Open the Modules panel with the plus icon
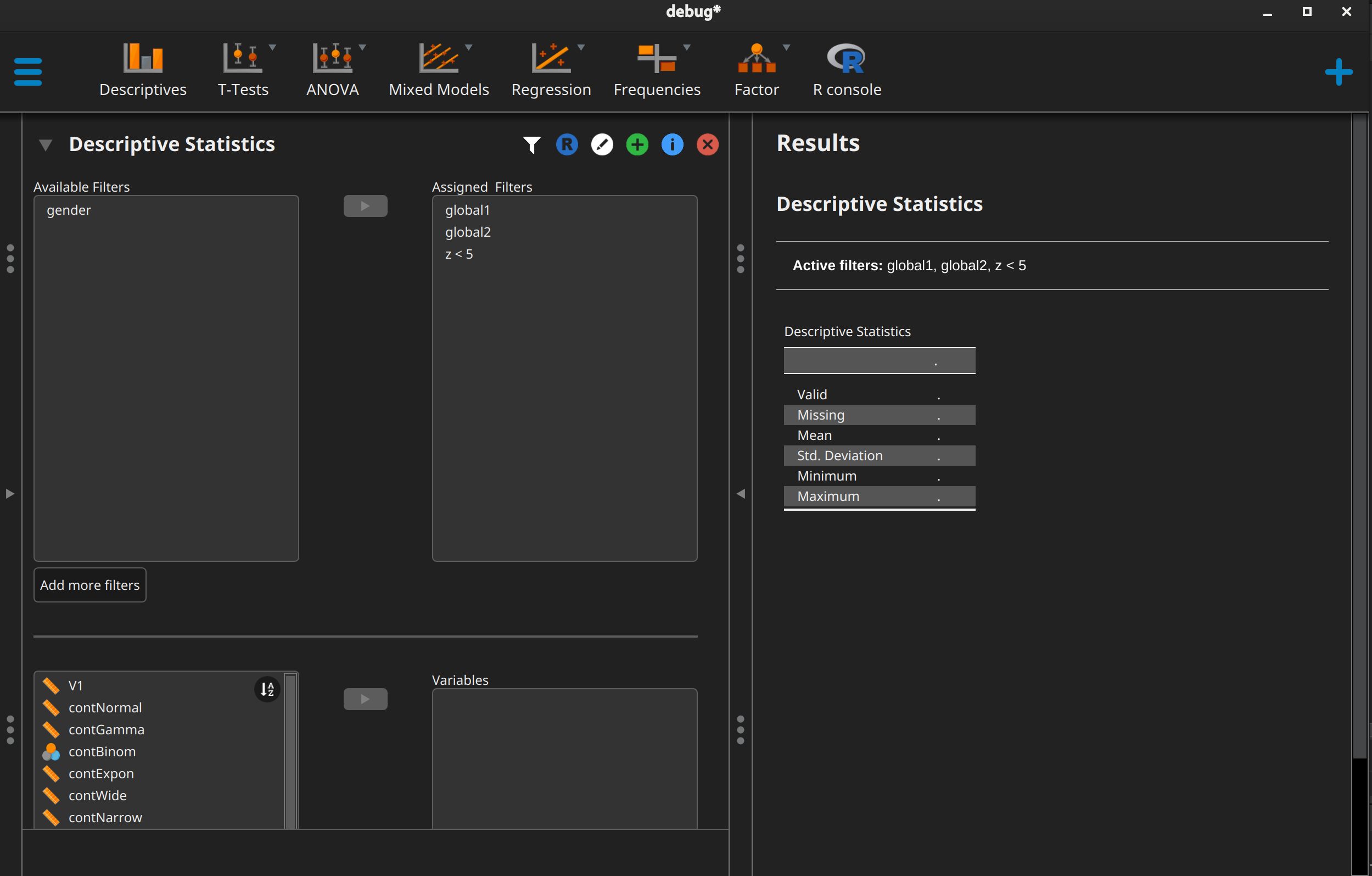The height and width of the screenshot is (876, 1372). tap(1339, 71)
